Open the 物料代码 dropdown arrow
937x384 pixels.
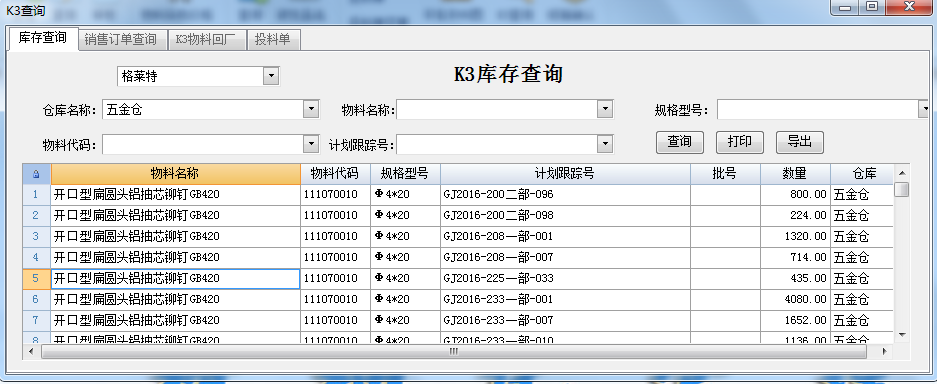coord(311,144)
